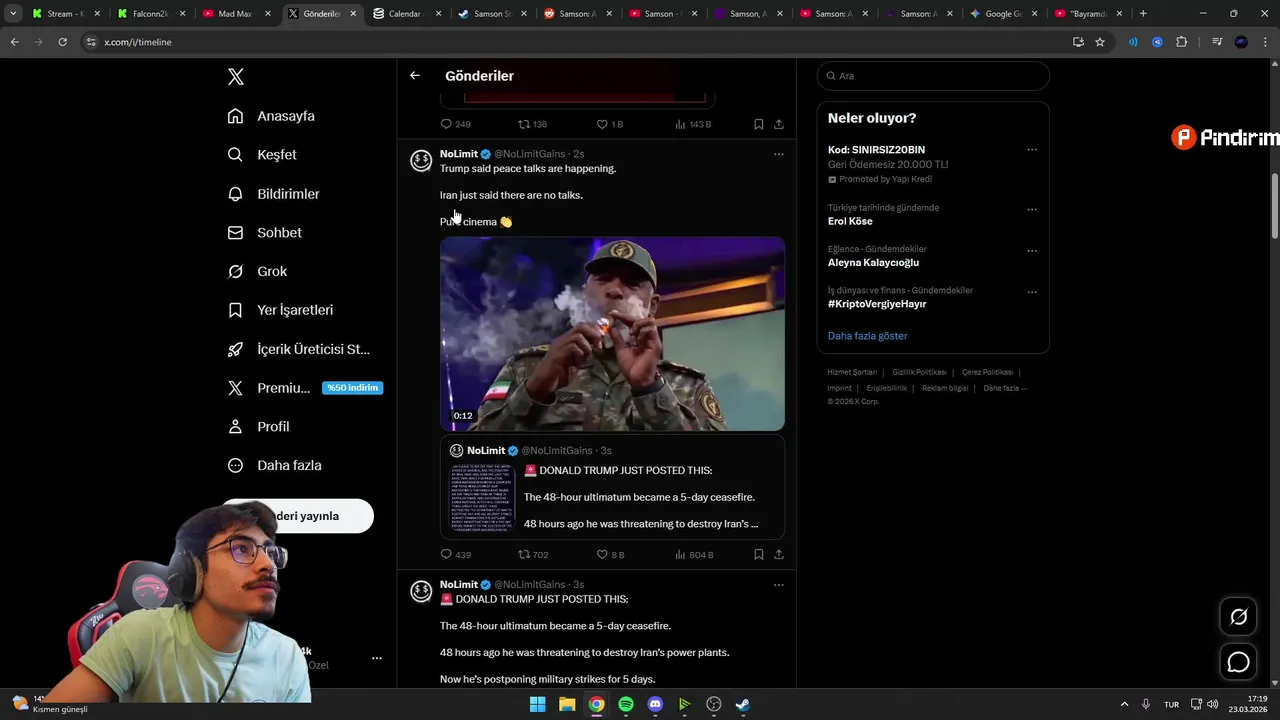Open options for SINIRSIZ20BIN promoted trend

[1032, 150]
